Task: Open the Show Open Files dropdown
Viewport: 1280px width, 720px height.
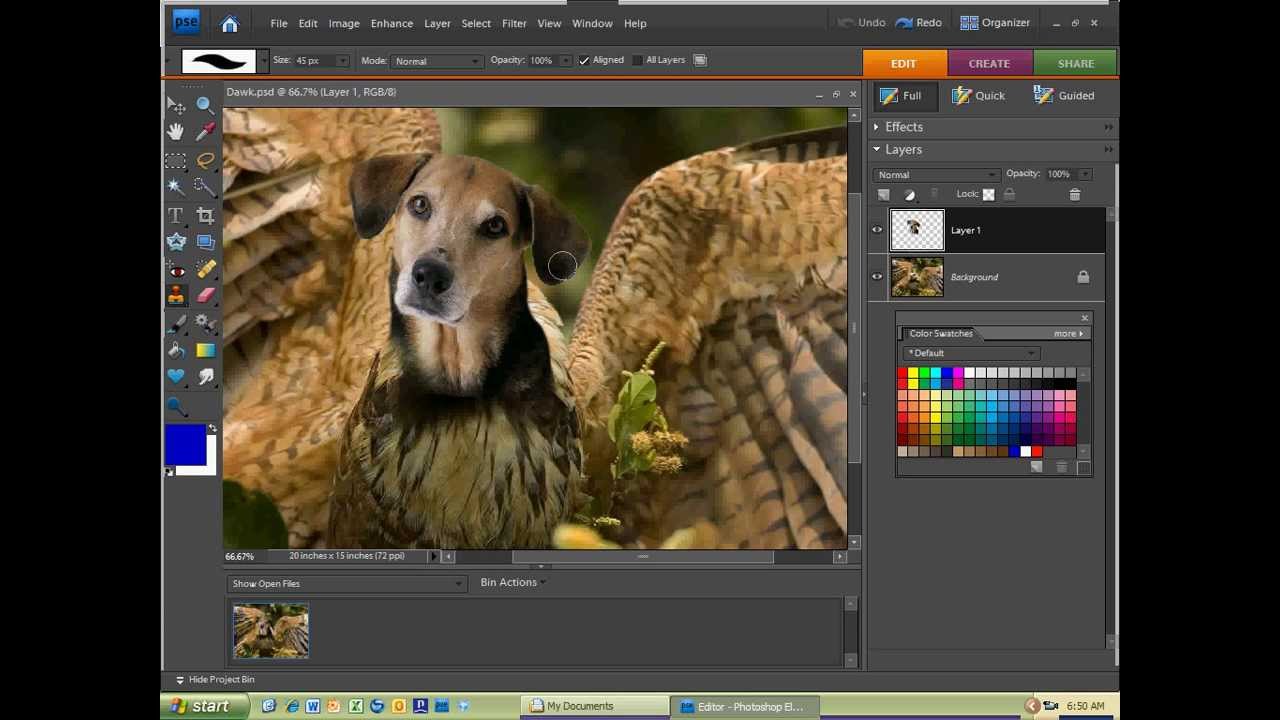Action: (347, 584)
